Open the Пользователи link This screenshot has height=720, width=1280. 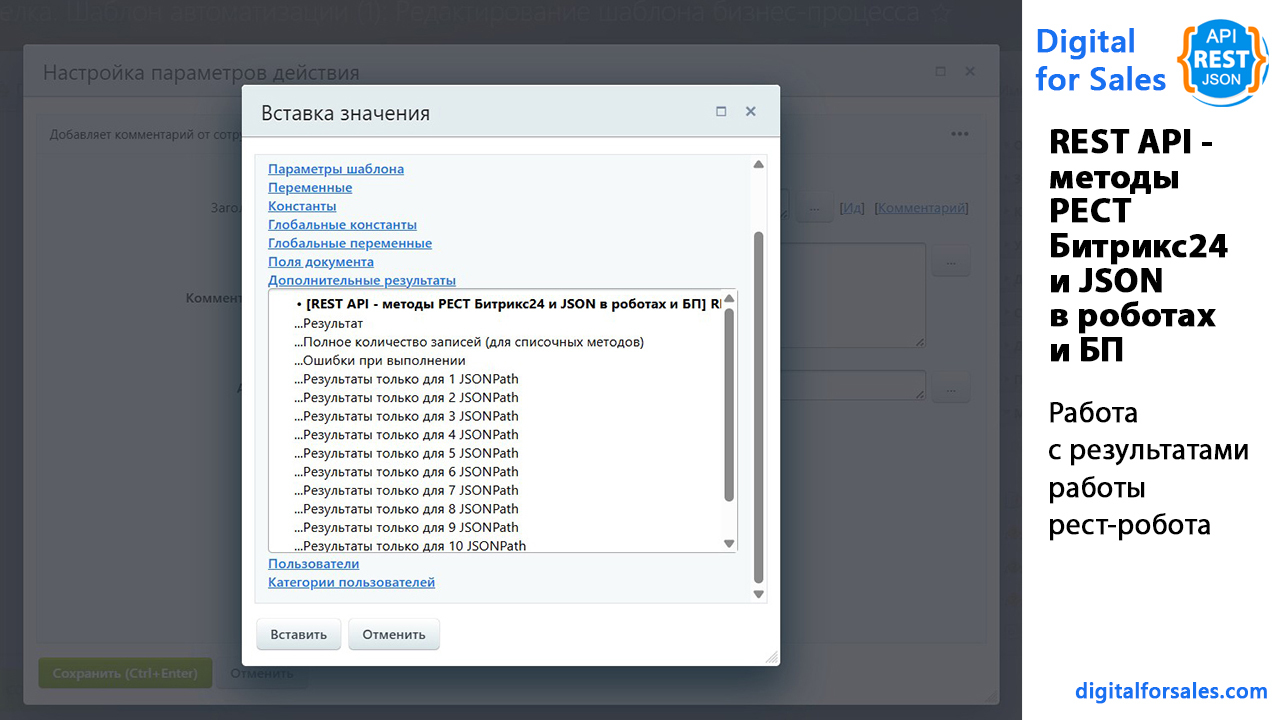click(x=314, y=564)
